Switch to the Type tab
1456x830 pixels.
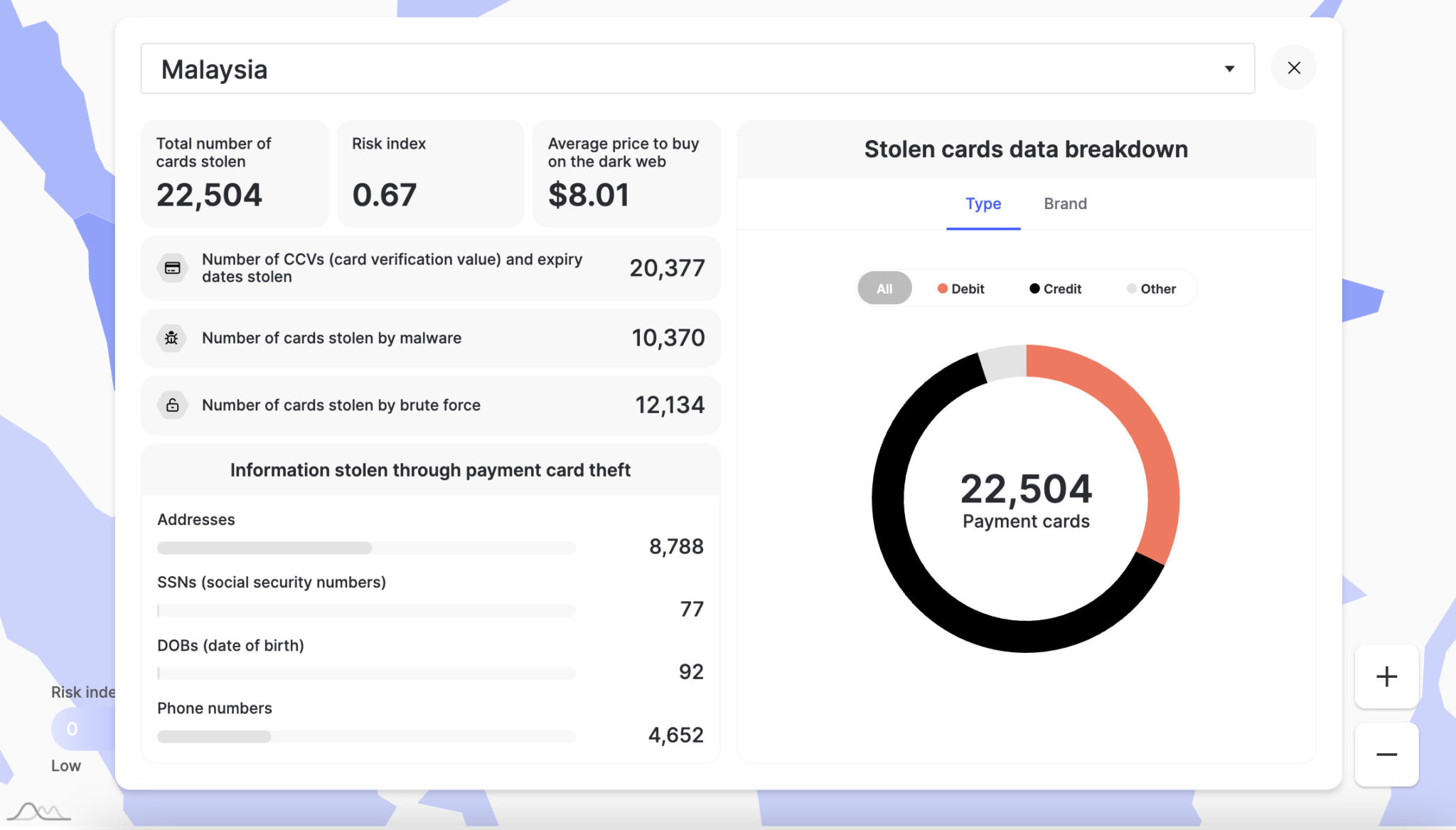coord(983,204)
